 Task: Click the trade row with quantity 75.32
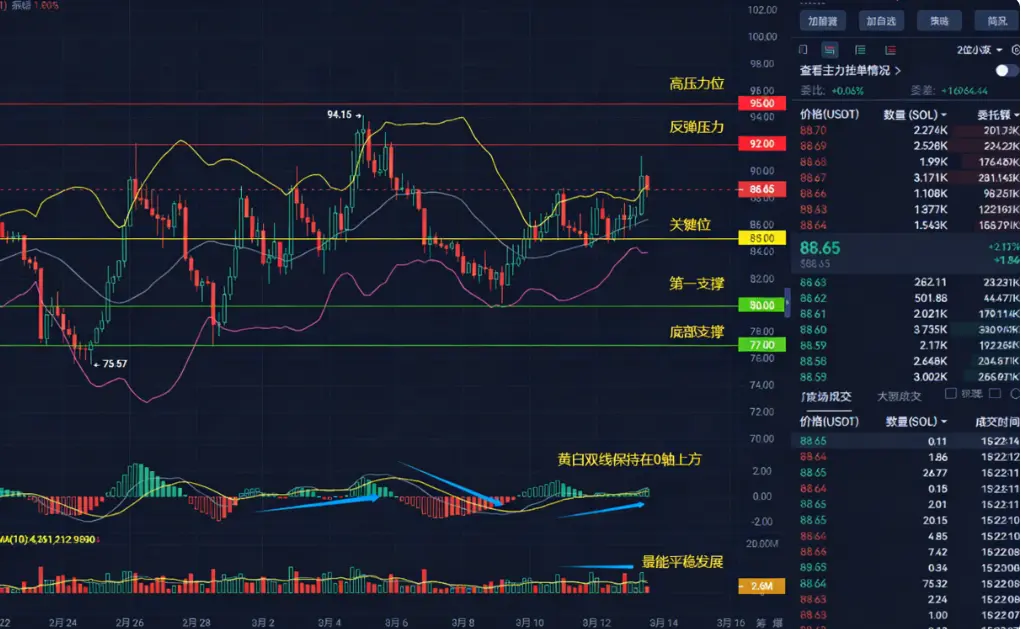point(906,583)
